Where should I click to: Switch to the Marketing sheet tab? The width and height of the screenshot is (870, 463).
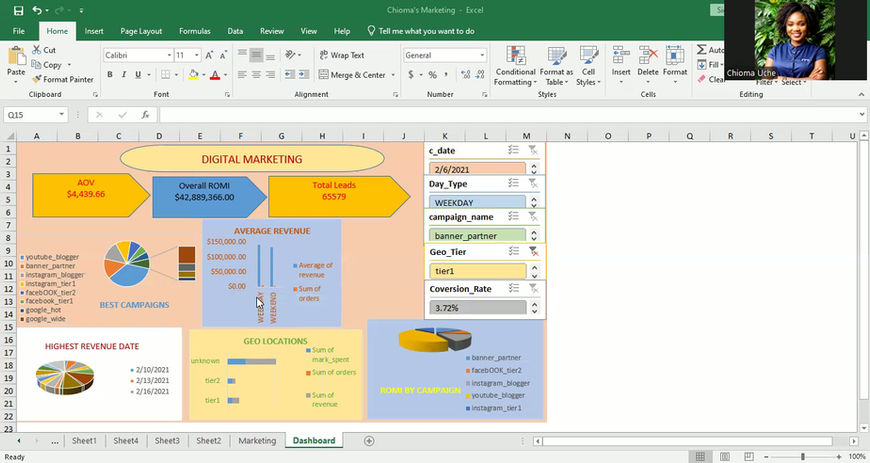257,441
